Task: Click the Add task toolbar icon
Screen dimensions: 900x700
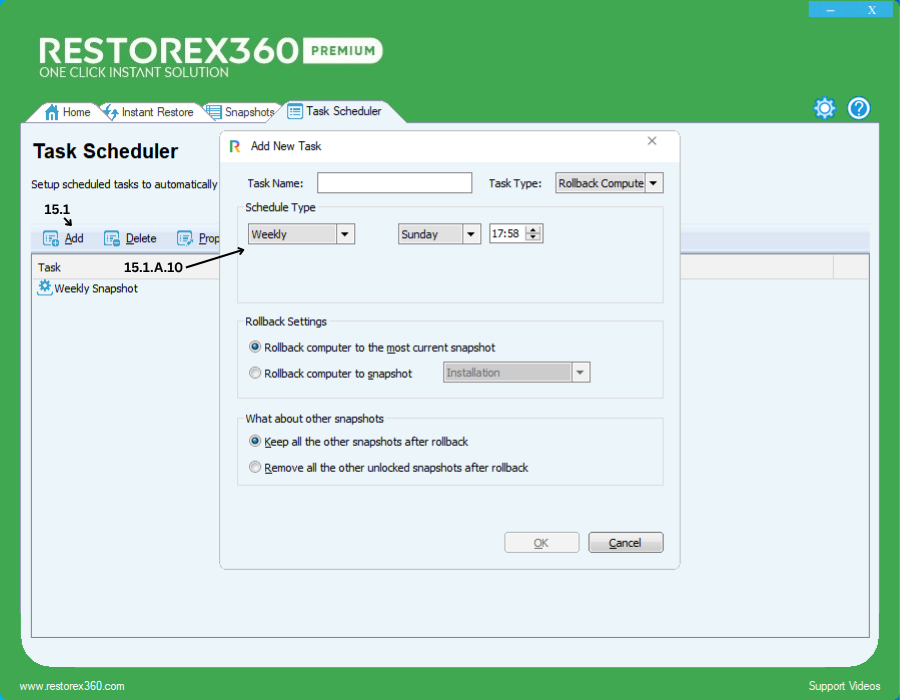Action: (x=51, y=239)
